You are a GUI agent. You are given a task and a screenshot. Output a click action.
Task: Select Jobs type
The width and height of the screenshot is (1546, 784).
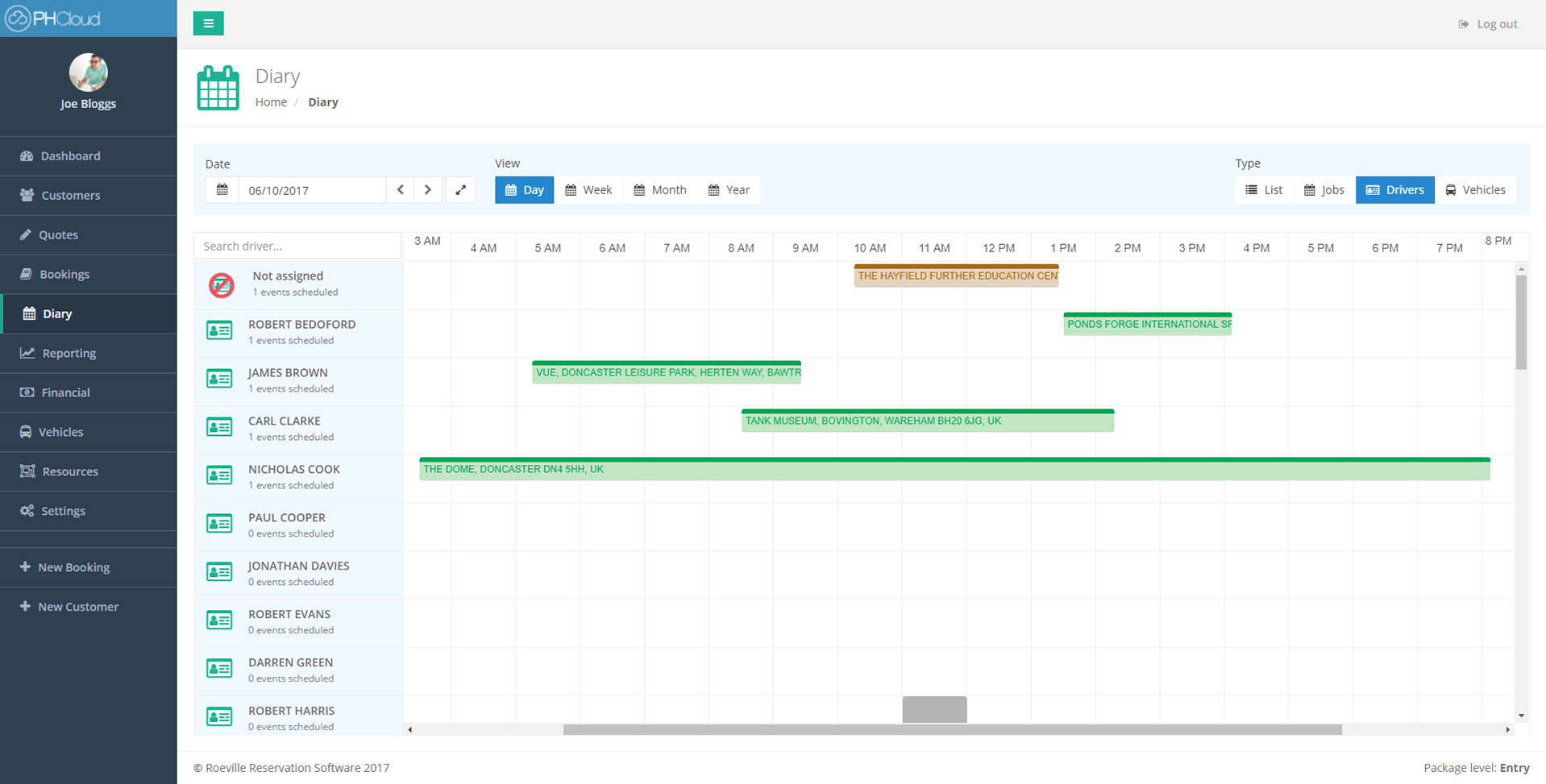click(x=1324, y=190)
